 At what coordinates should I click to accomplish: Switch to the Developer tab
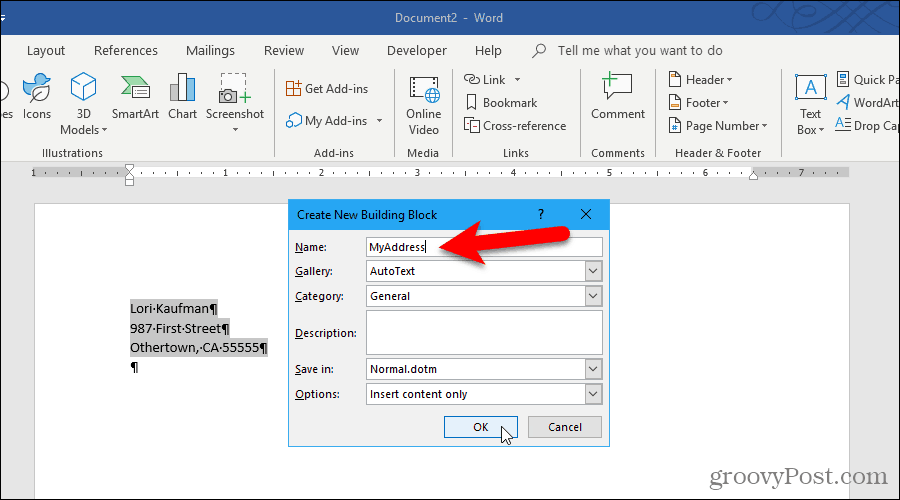click(x=417, y=51)
